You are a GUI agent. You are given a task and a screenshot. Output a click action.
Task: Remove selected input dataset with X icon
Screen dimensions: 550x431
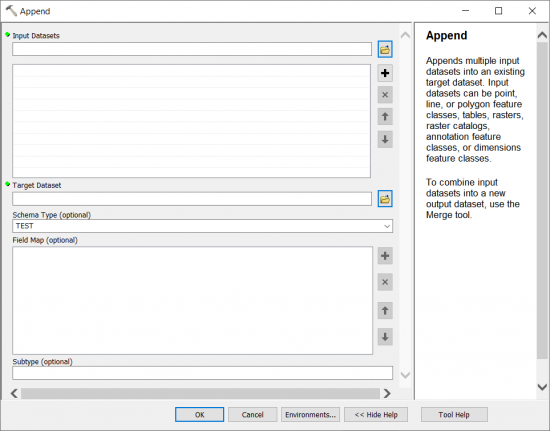pyautogui.click(x=385, y=95)
